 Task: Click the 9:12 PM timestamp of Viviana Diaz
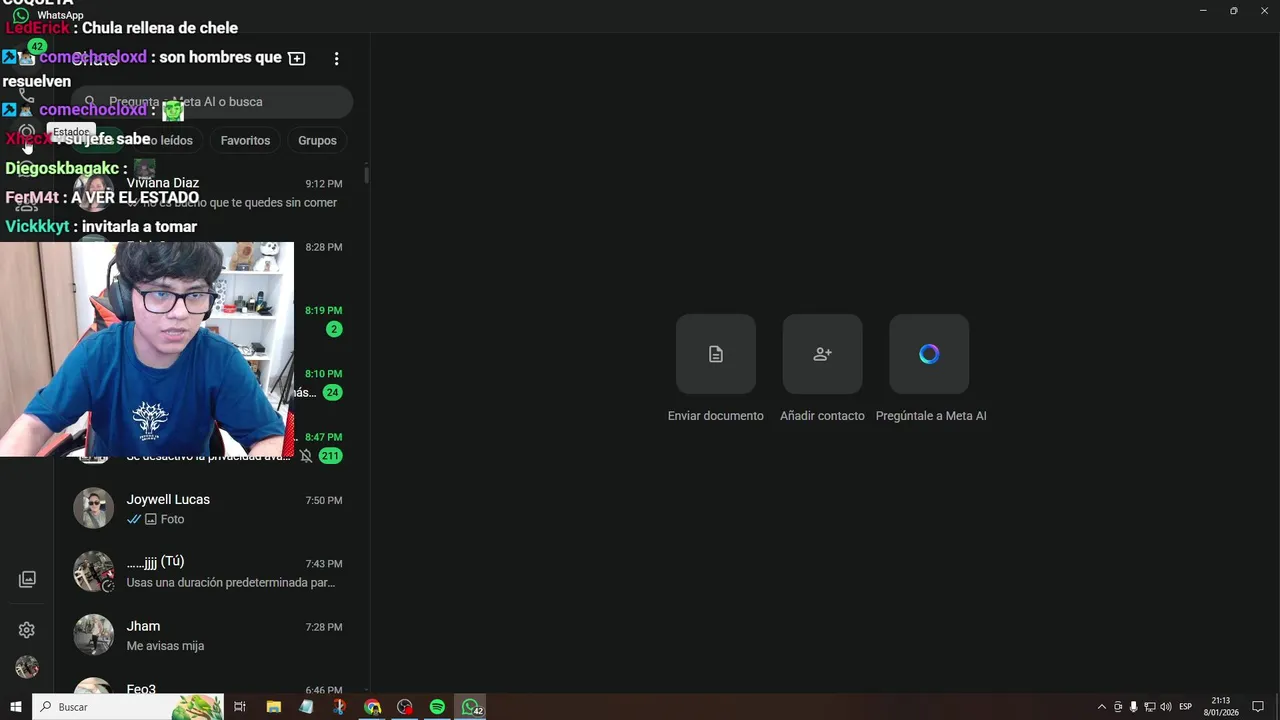point(324,184)
